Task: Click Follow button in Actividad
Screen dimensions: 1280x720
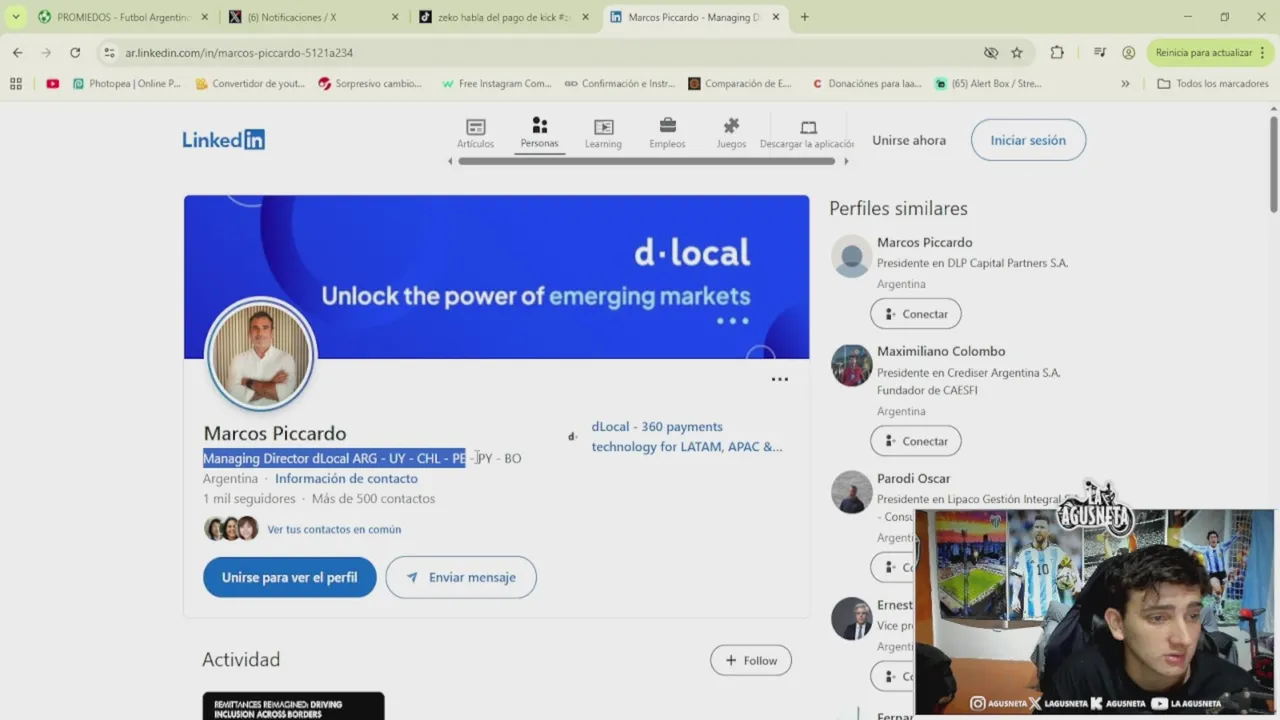Action: (751, 660)
